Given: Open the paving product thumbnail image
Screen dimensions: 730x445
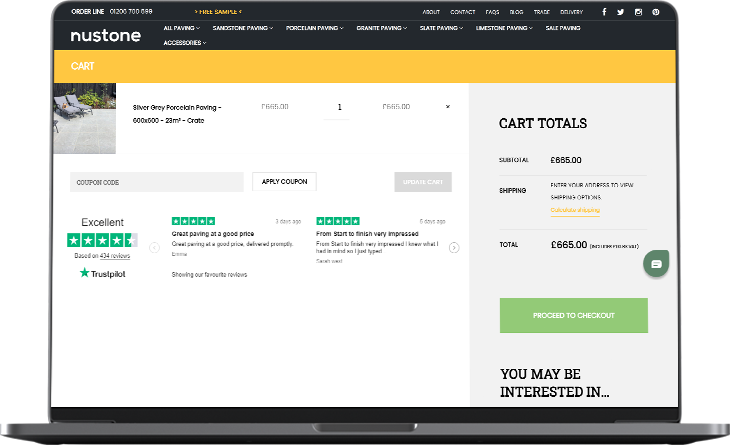Looking at the screenshot, I should (x=85, y=118).
